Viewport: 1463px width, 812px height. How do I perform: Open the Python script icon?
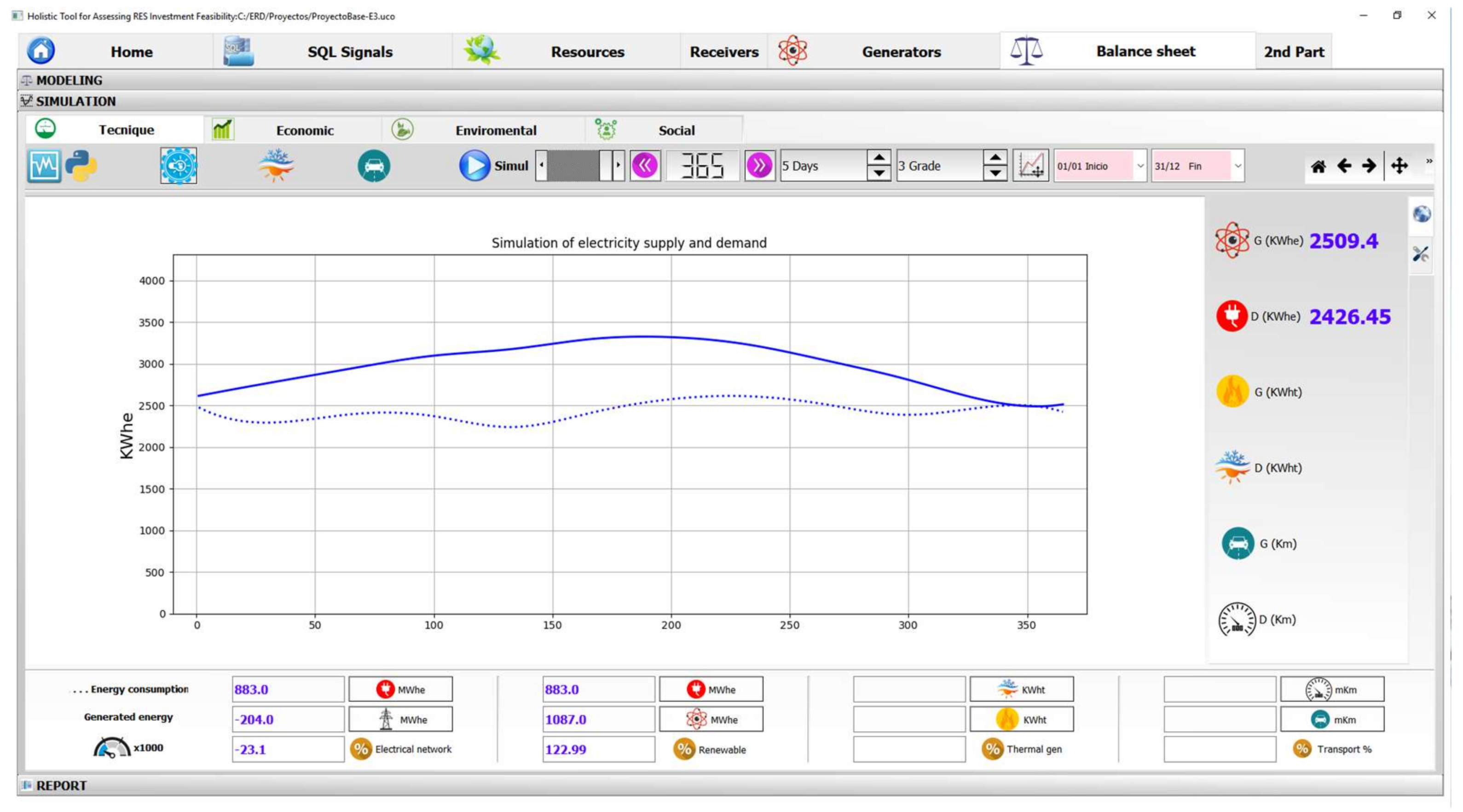click(81, 166)
